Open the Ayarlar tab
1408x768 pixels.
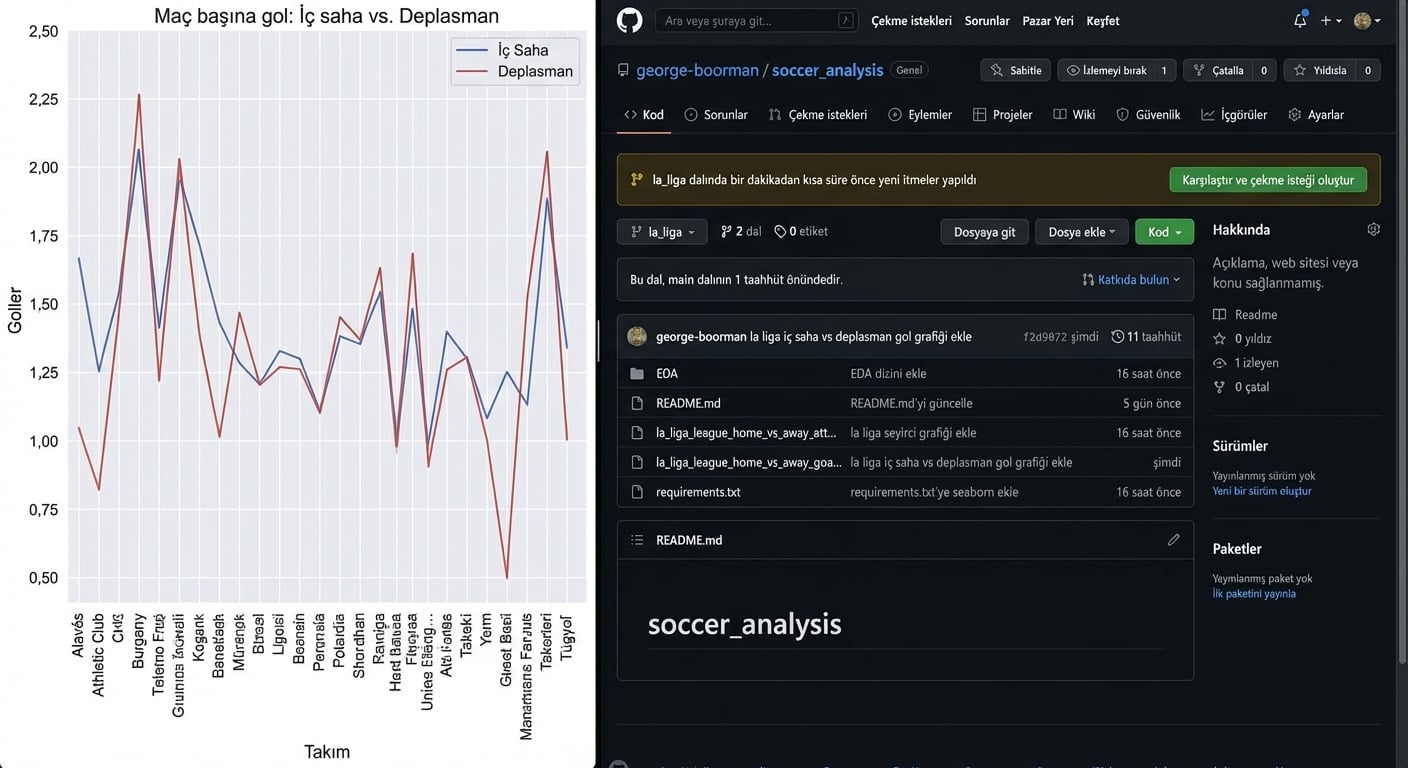coord(1316,115)
